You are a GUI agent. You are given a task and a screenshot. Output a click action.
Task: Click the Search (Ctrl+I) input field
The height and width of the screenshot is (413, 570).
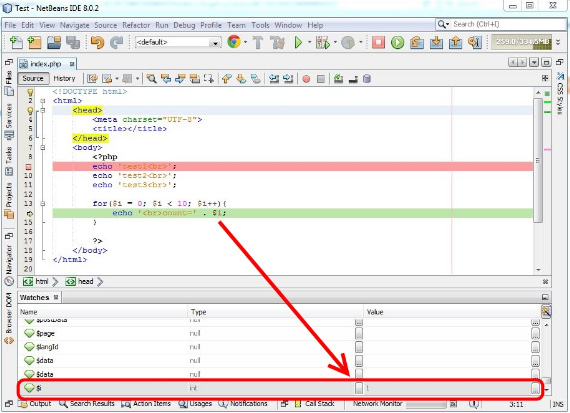point(501,24)
